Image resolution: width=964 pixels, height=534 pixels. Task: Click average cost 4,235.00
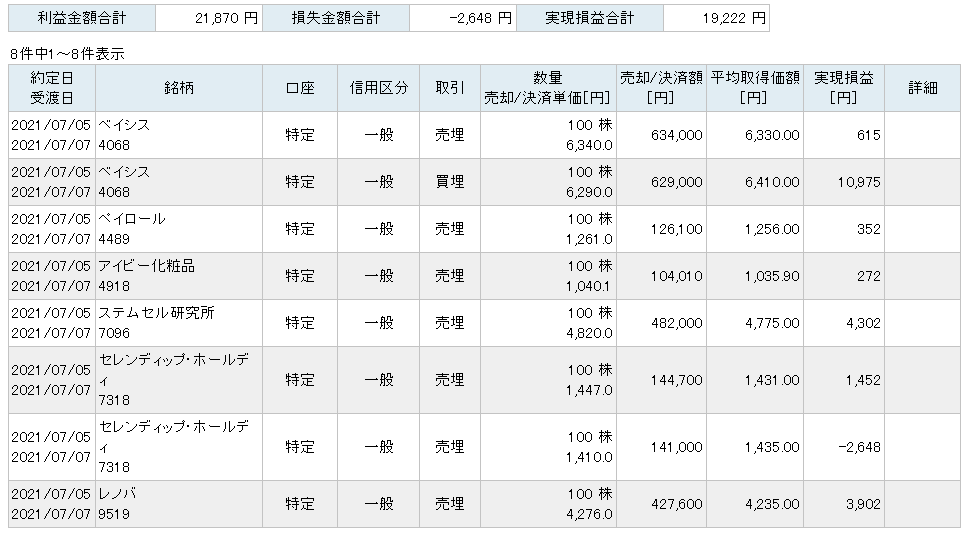tap(755, 504)
